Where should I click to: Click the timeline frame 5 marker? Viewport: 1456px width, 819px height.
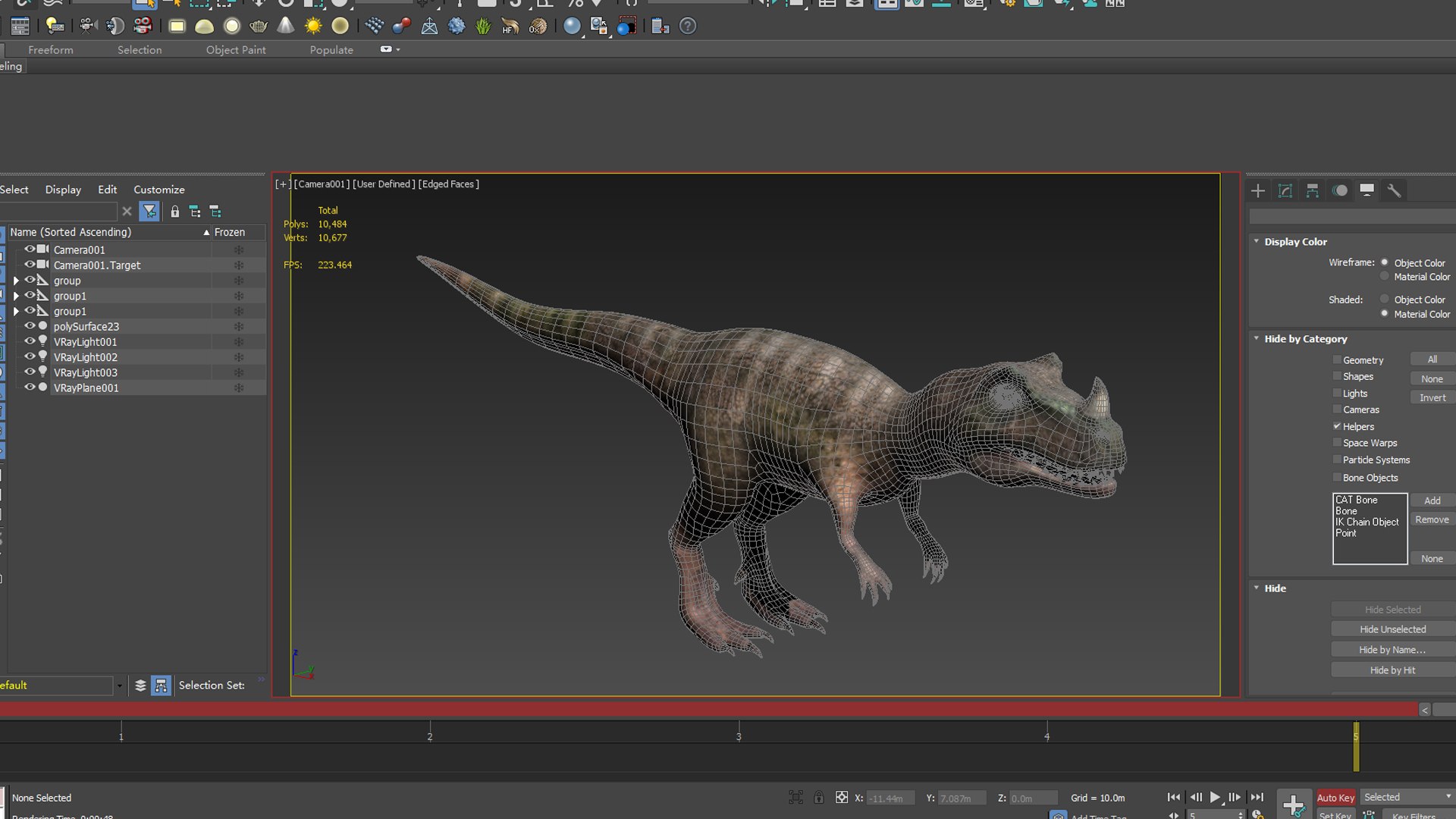(1356, 747)
